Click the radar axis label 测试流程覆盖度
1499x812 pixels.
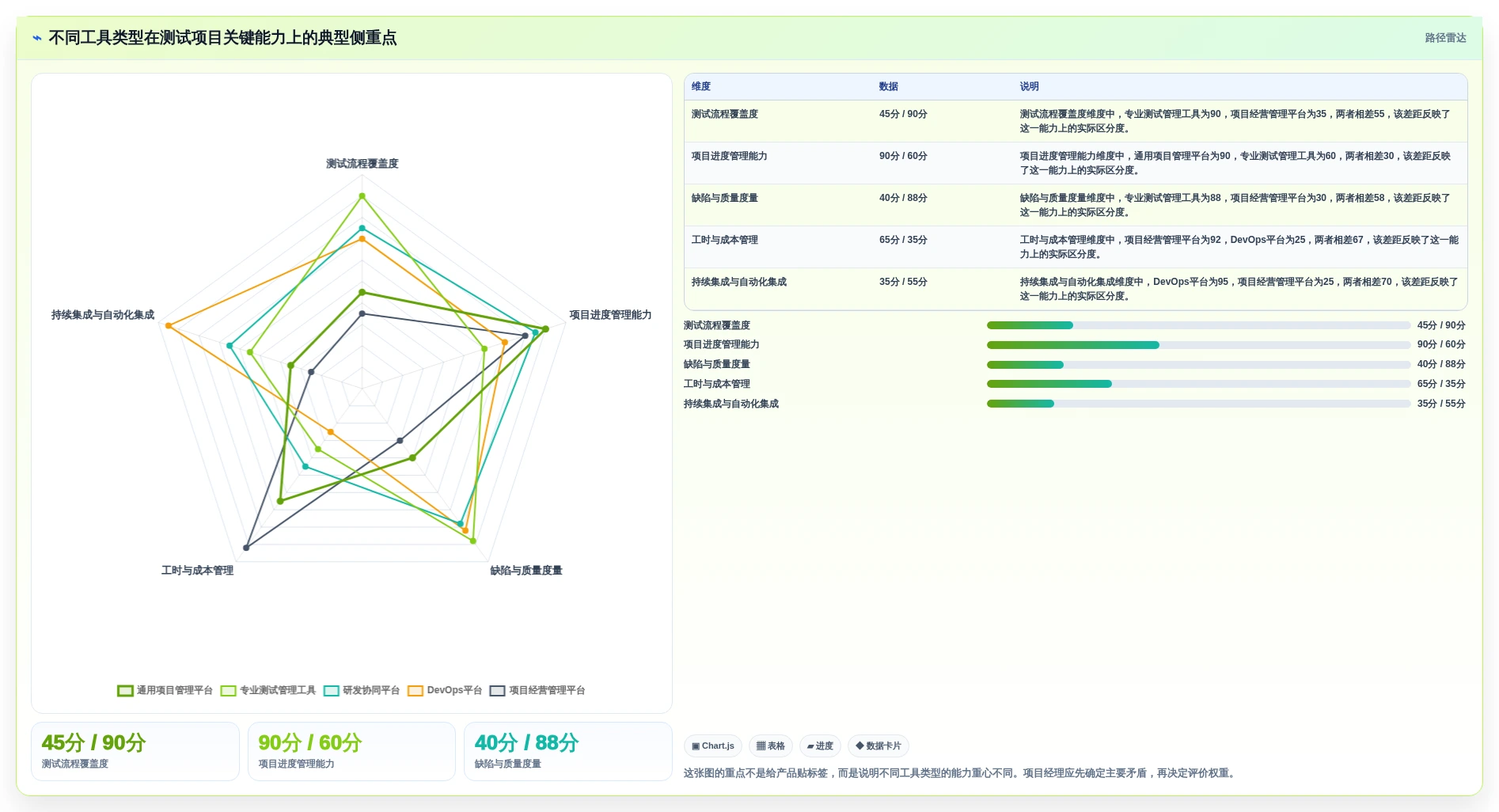362,164
